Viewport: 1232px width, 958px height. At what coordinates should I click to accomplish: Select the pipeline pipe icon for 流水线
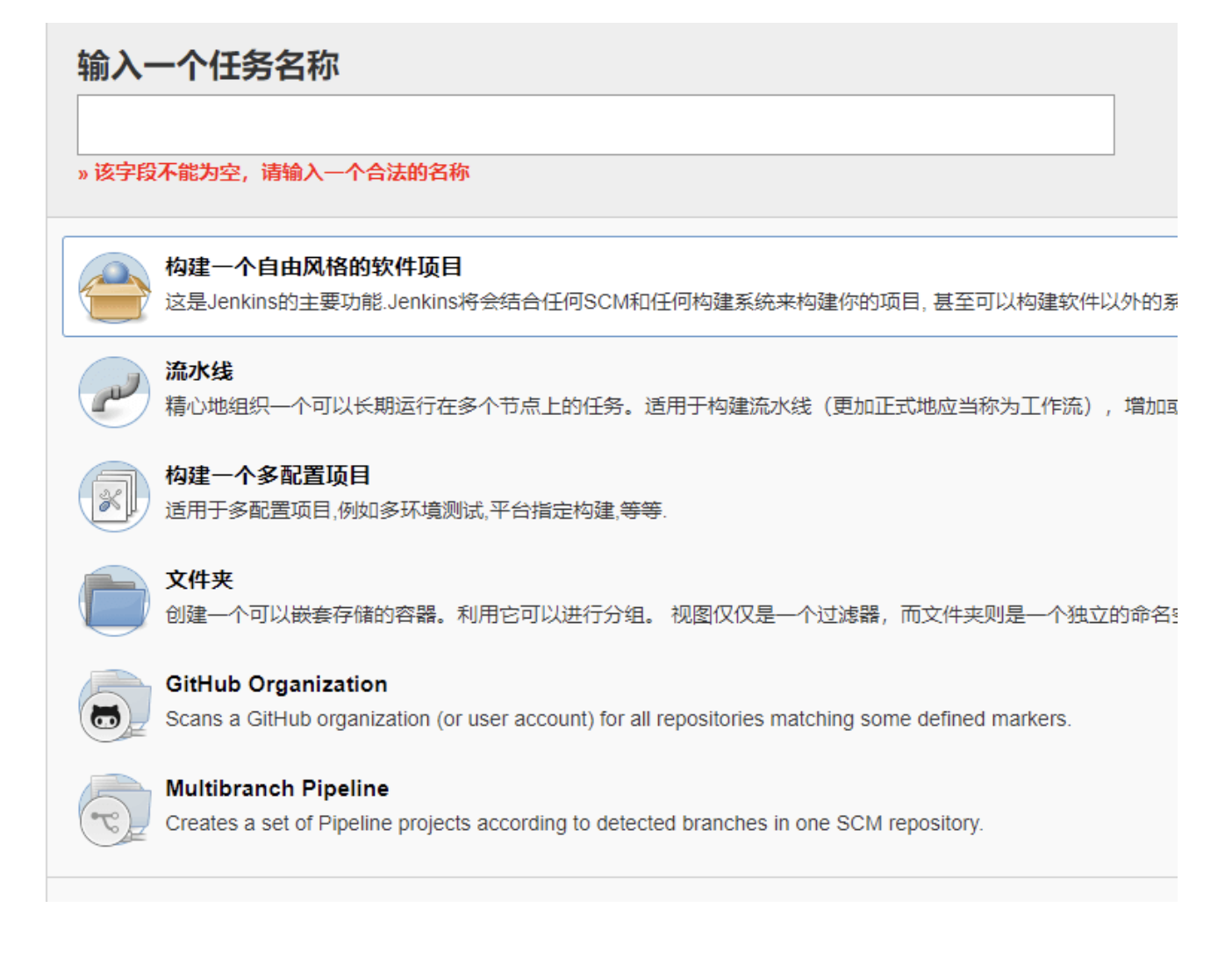tap(114, 392)
